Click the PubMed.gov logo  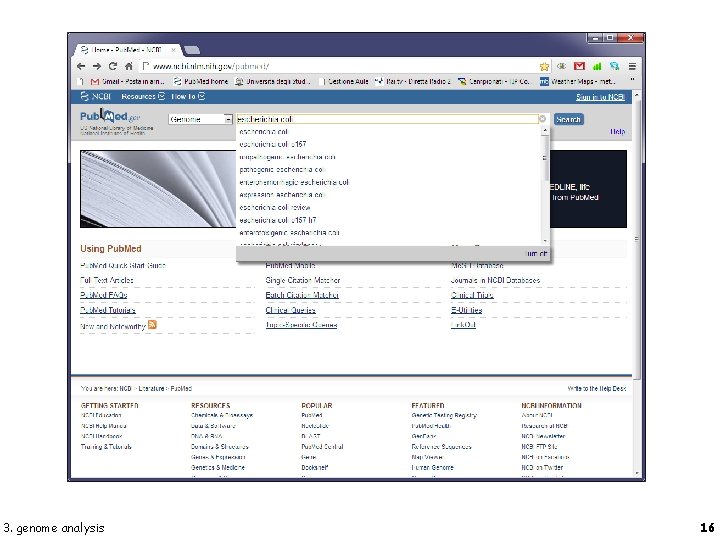pyautogui.click(x=110, y=116)
